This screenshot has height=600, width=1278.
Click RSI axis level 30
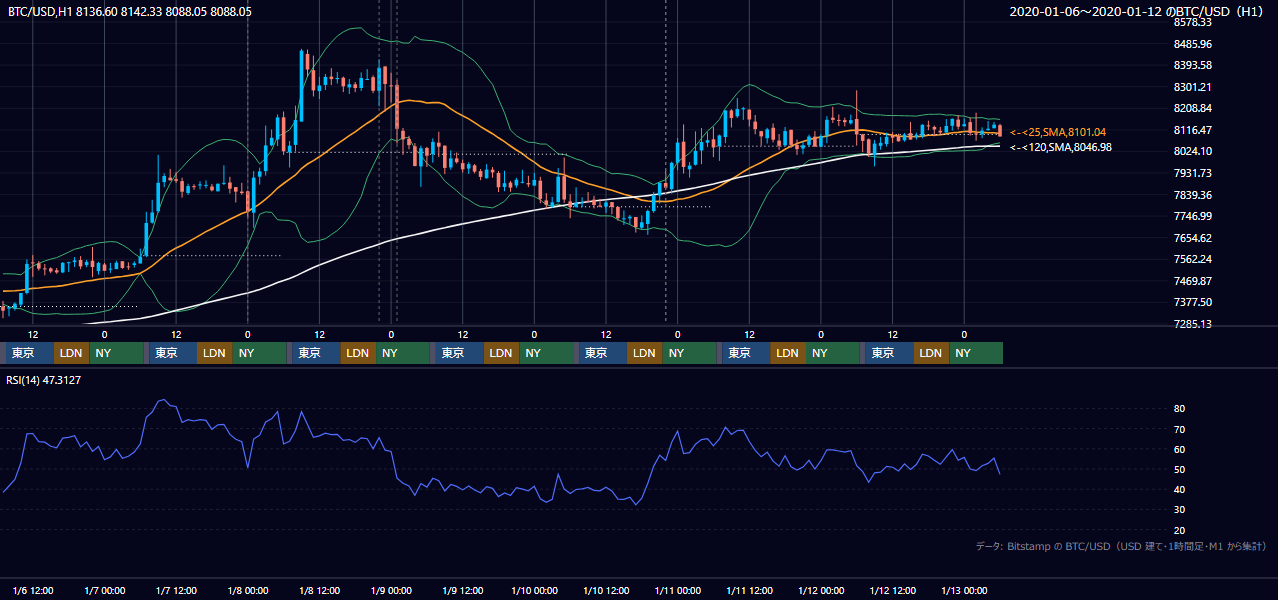coord(1179,510)
